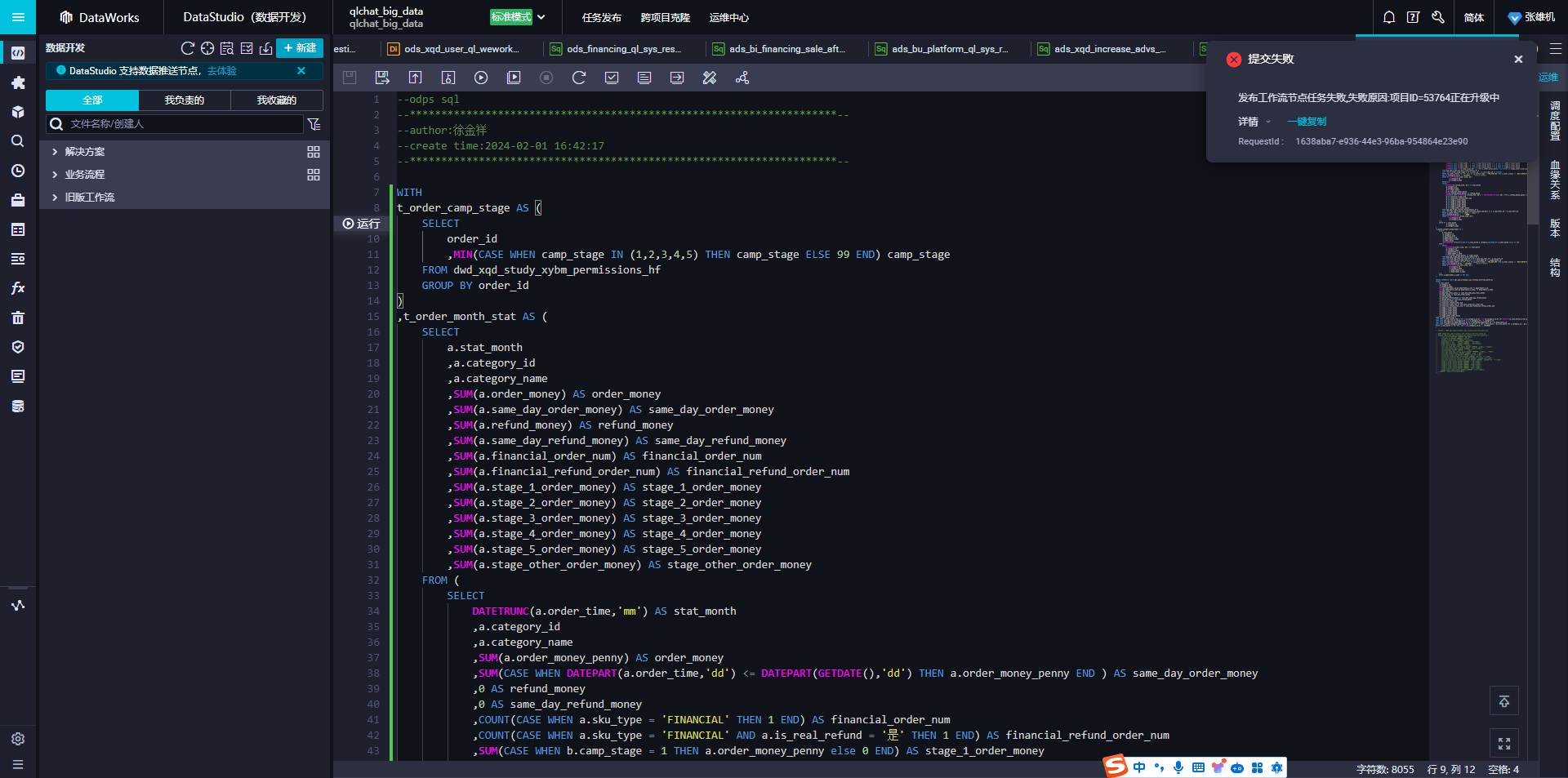Click the format code toolbar icon

click(x=710, y=78)
